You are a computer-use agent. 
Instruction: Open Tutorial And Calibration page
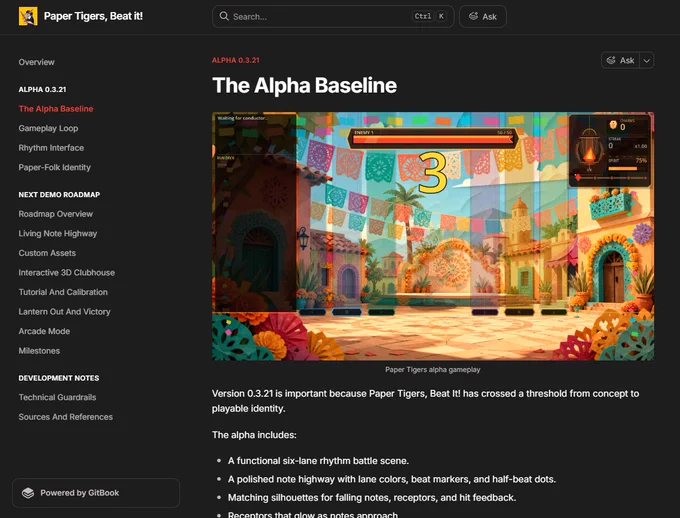[63, 292]
